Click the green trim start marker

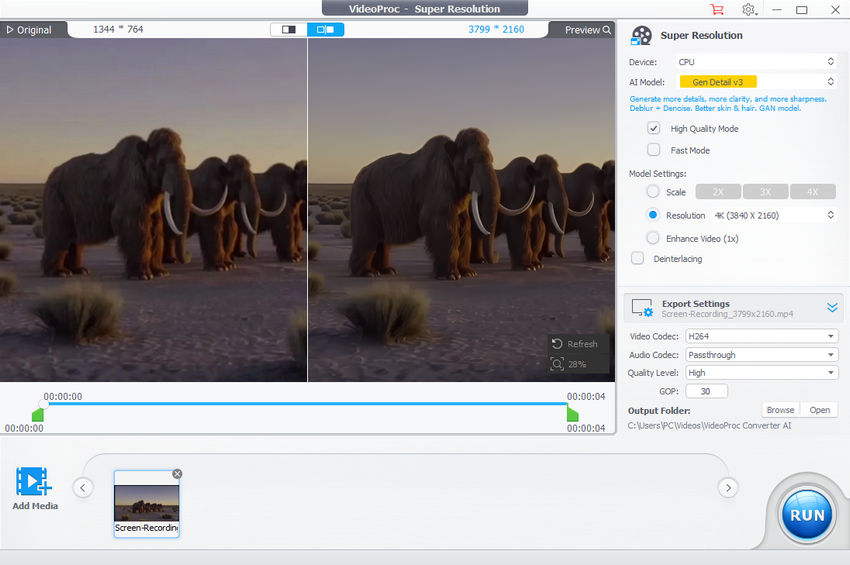[x=37, y=415]
